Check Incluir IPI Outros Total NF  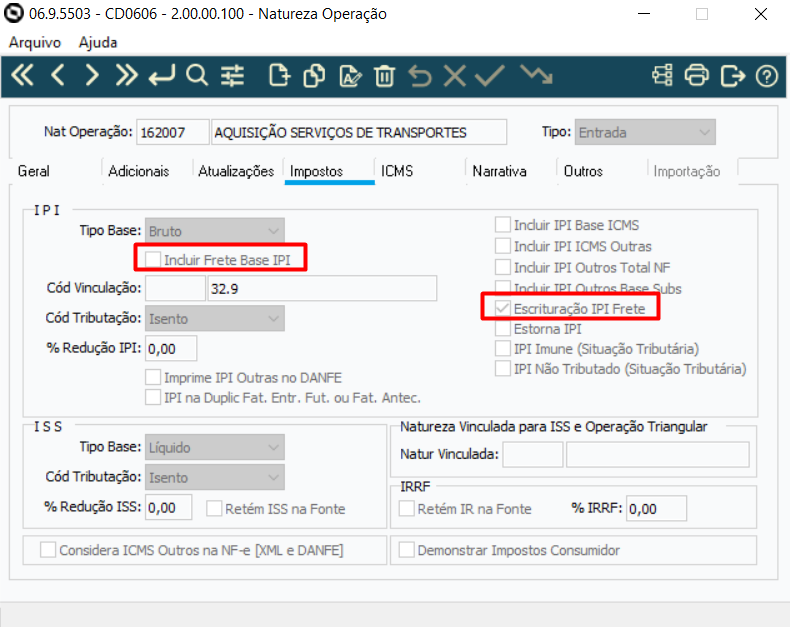(502, 267)
